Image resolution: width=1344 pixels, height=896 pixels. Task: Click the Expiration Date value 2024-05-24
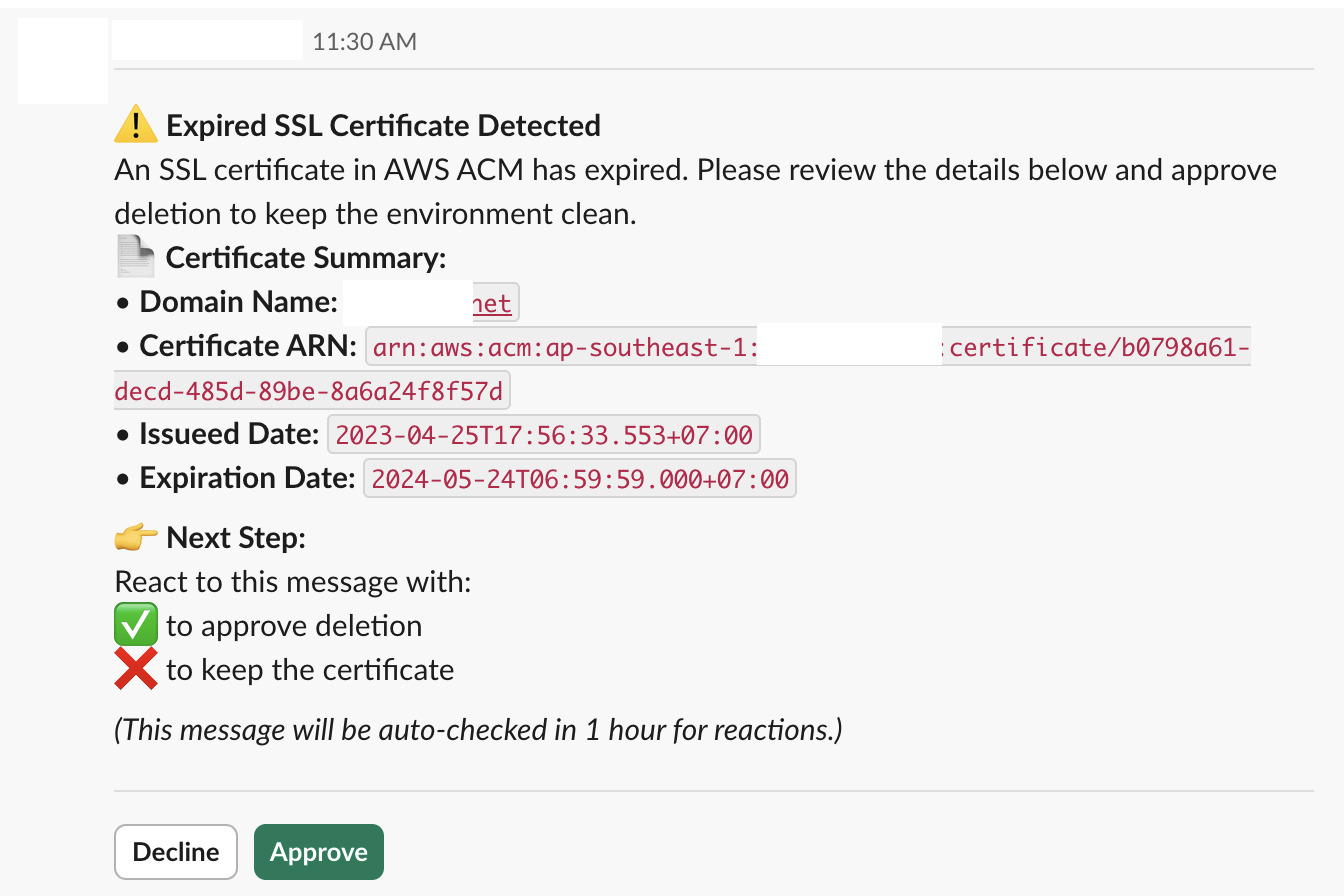[x=580, y=479]
